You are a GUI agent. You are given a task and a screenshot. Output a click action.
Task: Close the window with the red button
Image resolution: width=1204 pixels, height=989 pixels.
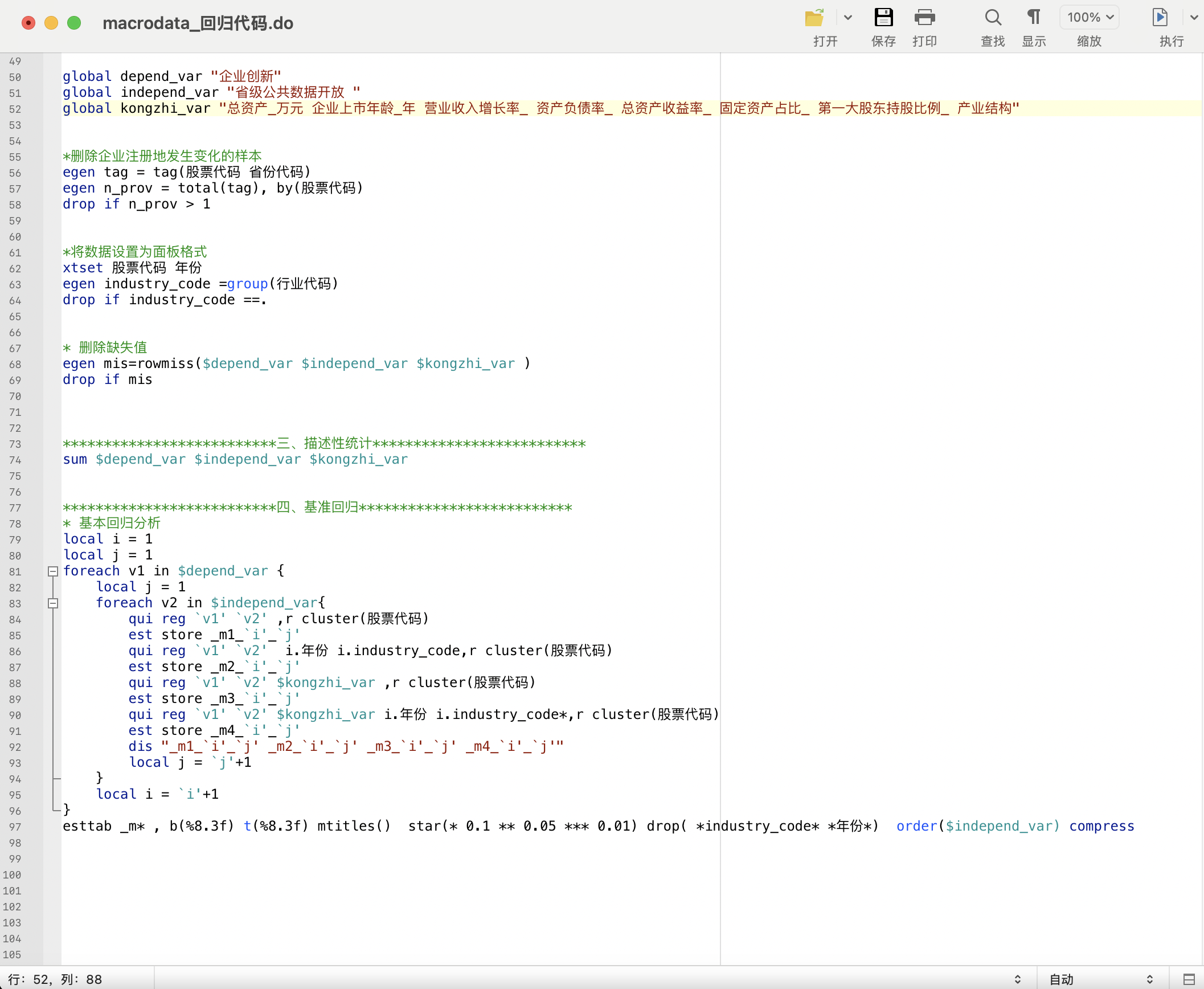(x=28, y=23)
